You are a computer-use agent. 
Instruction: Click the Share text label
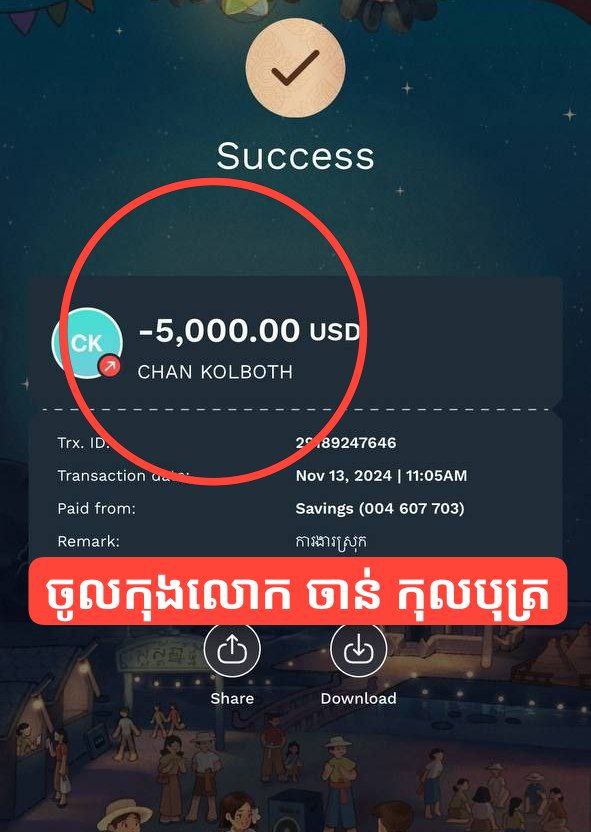232,698
